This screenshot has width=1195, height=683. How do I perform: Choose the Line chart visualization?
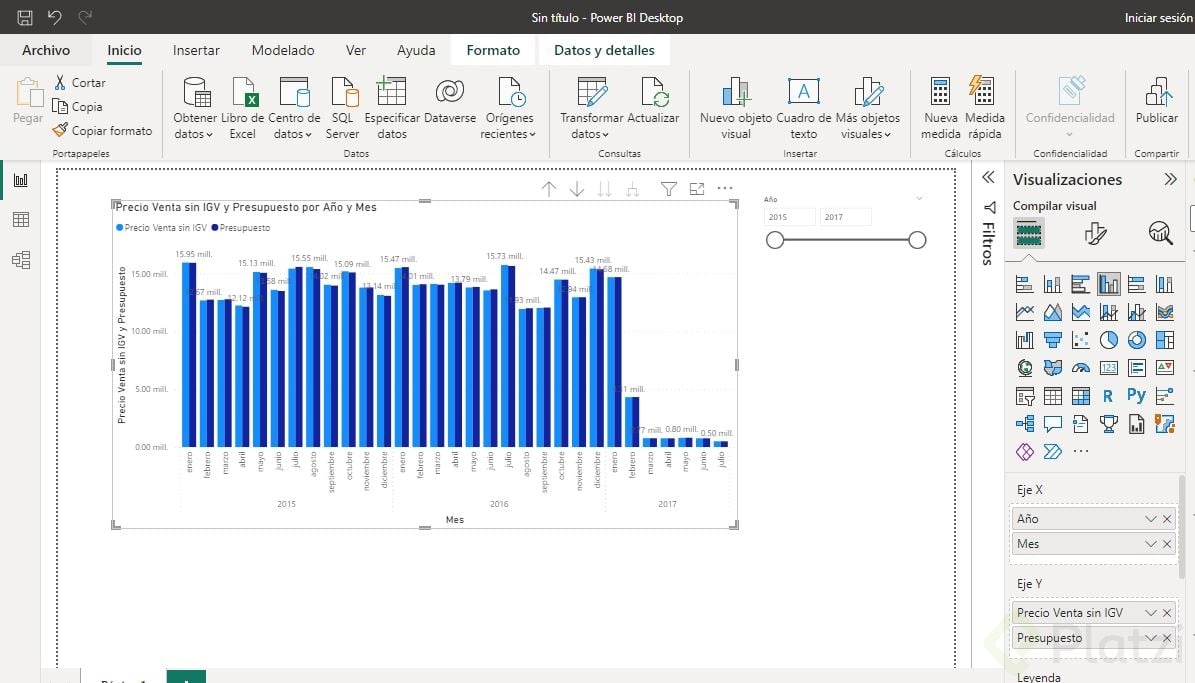click(x=1024, y=312)
